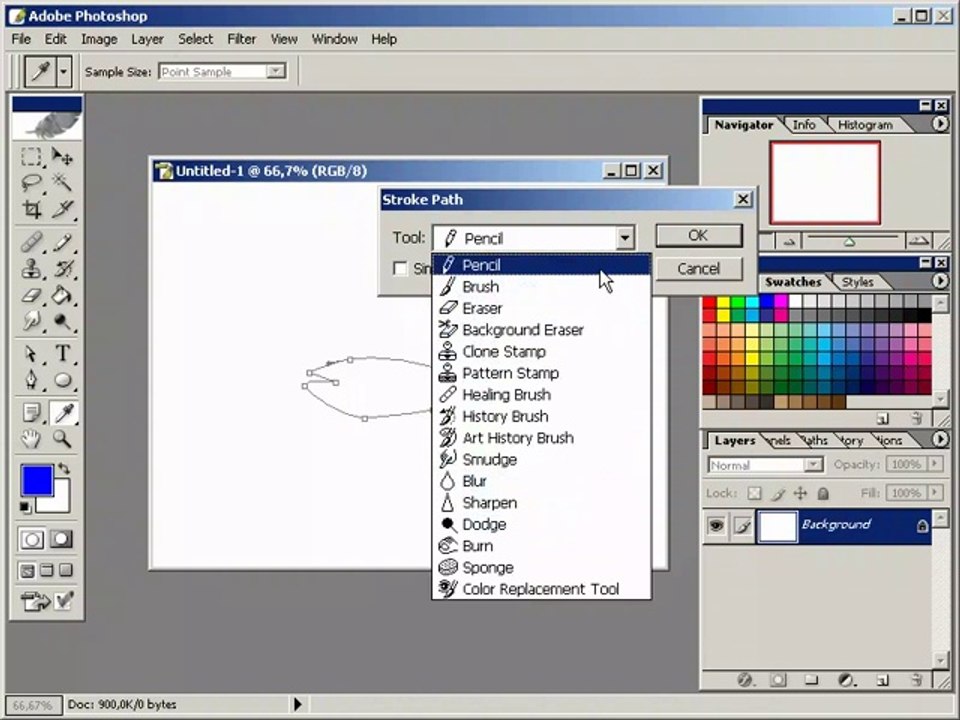
Task: Select the Magic Wand tool
Action: point(62,182)
